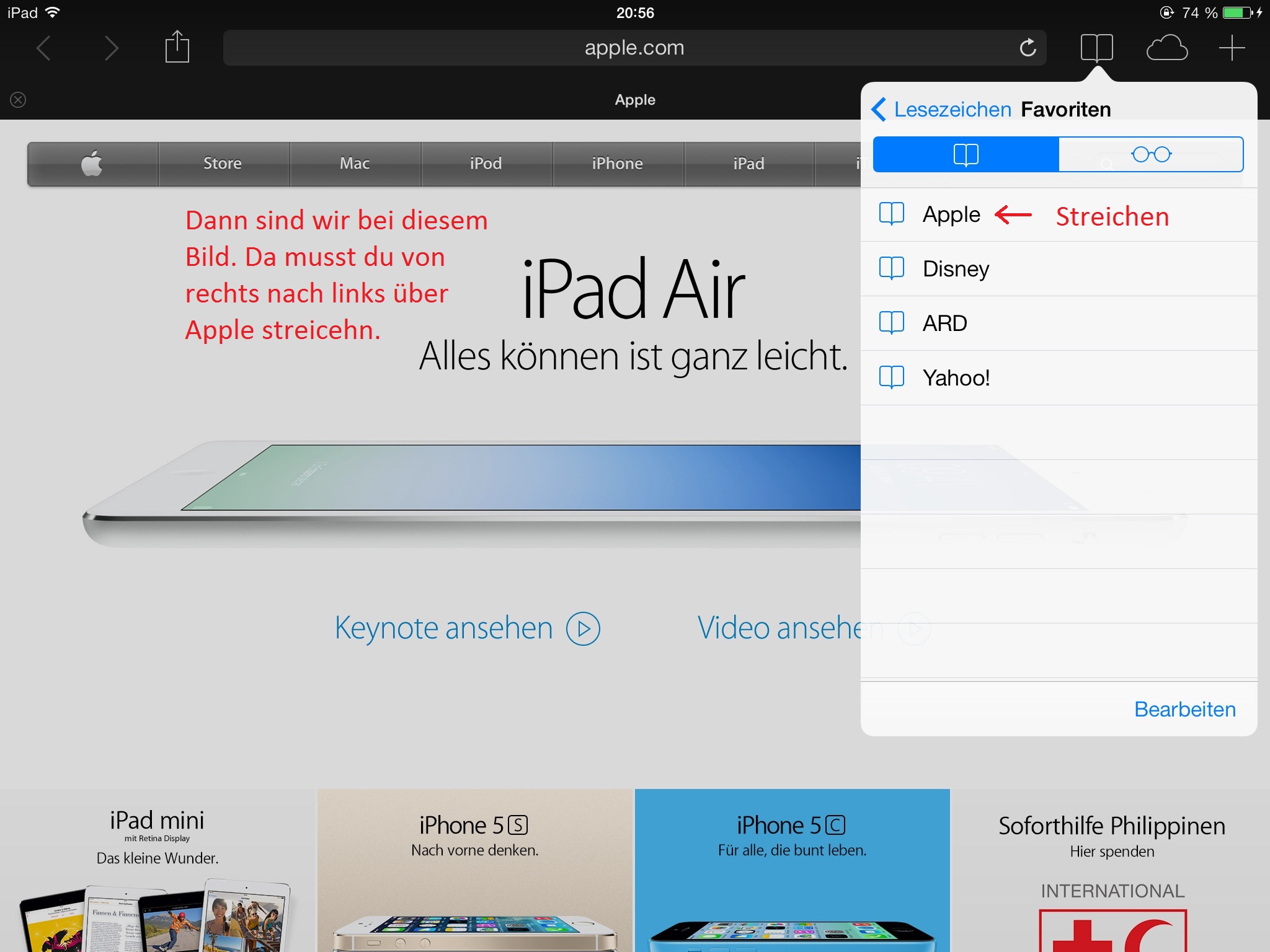Go back to Lesezeichen
The width and height of the screenshot is (1270, 952).
point(941,110)
